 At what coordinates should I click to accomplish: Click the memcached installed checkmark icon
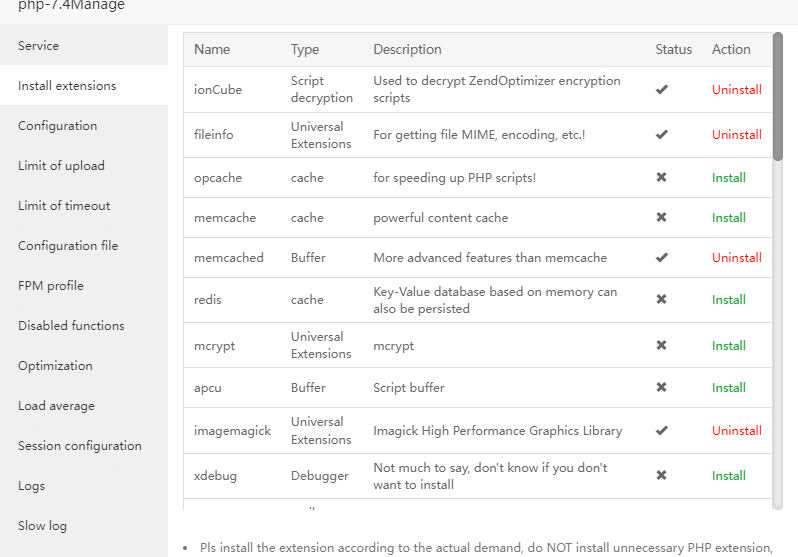click(x=661, y=258)
